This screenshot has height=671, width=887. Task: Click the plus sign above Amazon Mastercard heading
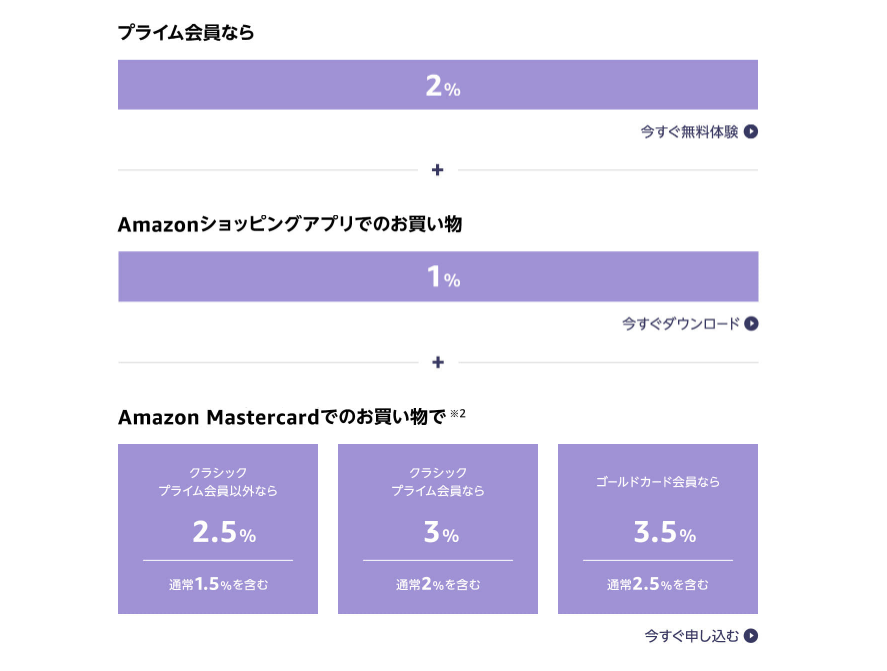(x=438, y=362)
